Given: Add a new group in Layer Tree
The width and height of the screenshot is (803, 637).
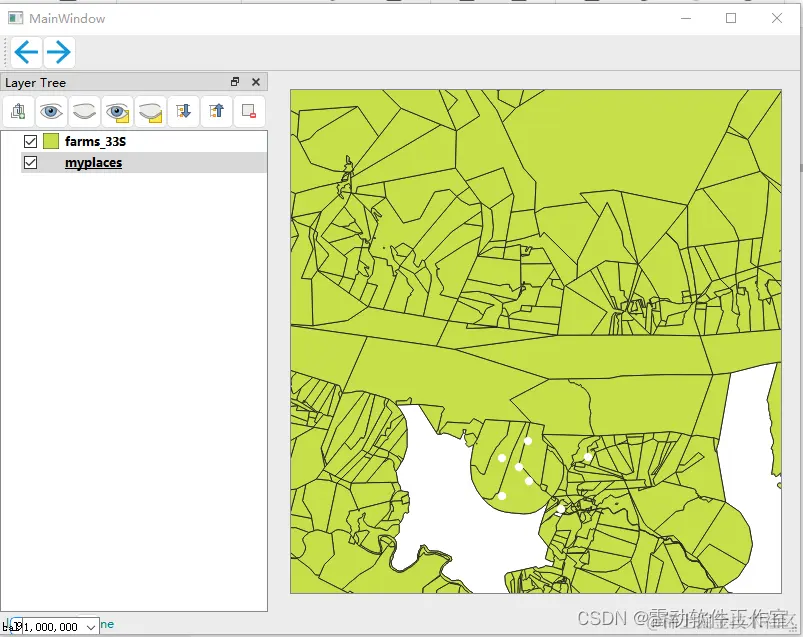Looking at the screenshot, I should point(18,111).
